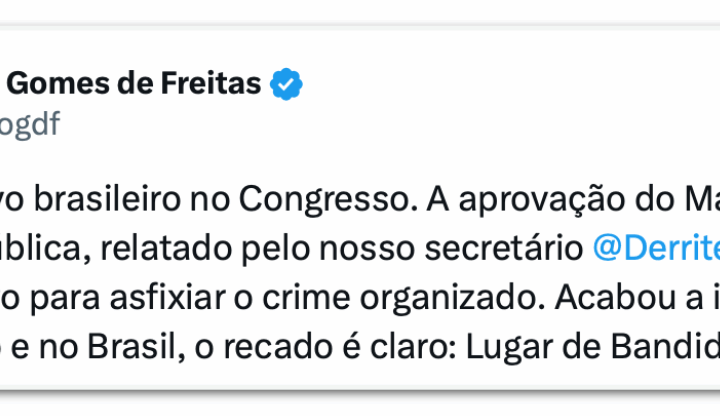Click the blue verified badge icon
Viewport: 720px width, 416px height.
287,86
